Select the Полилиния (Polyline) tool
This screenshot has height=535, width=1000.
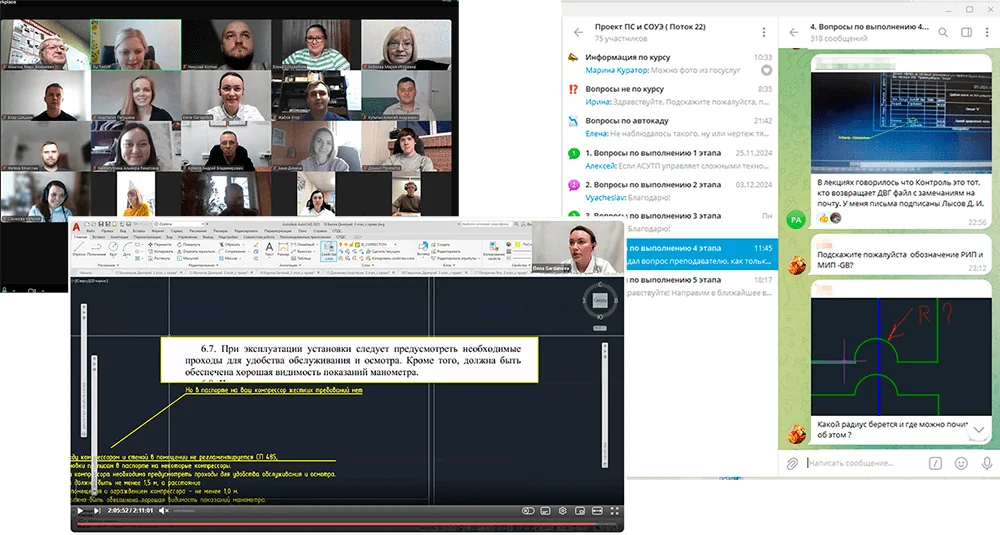click(96, 248)
